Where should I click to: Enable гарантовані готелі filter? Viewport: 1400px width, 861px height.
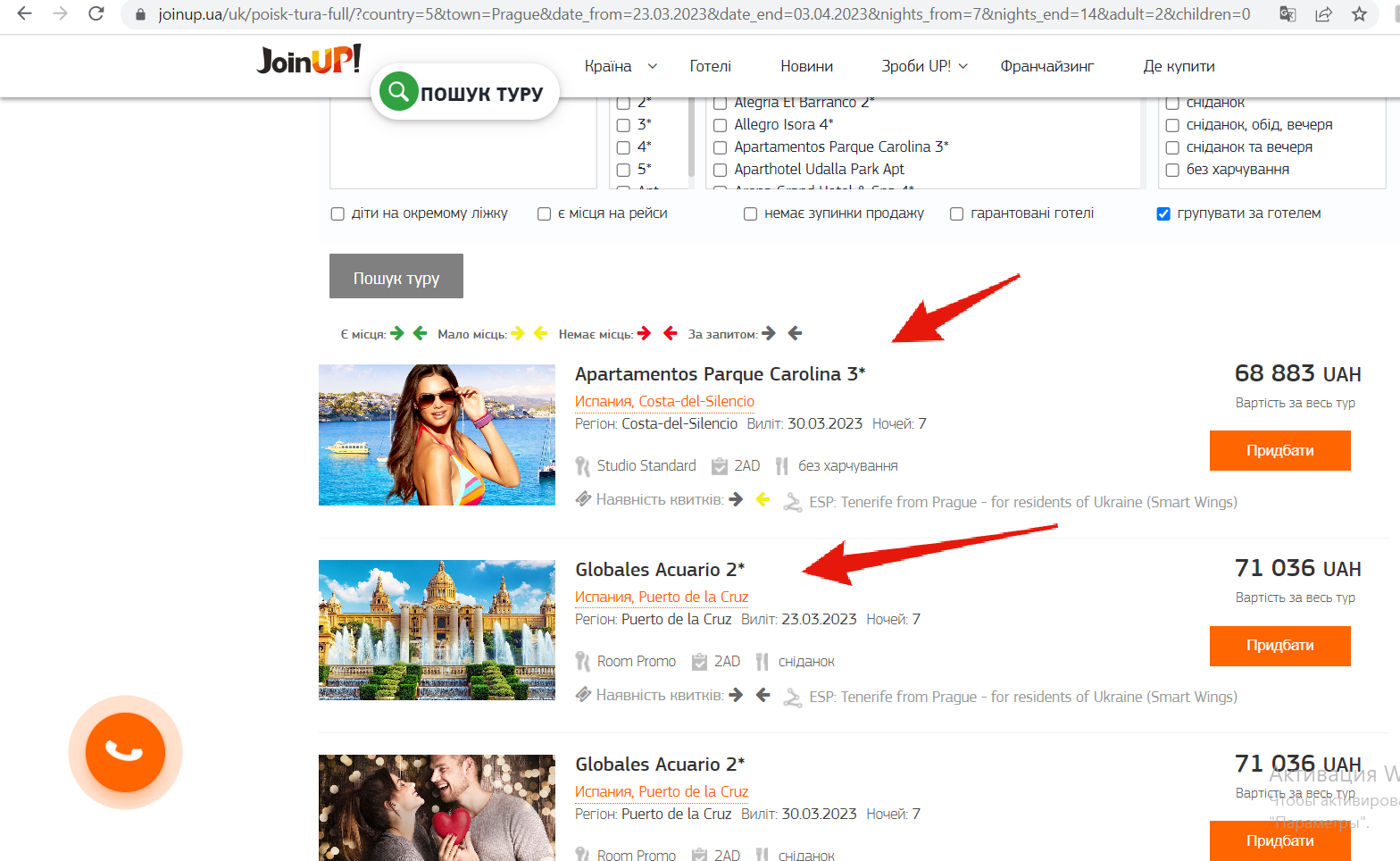point(956,213)
